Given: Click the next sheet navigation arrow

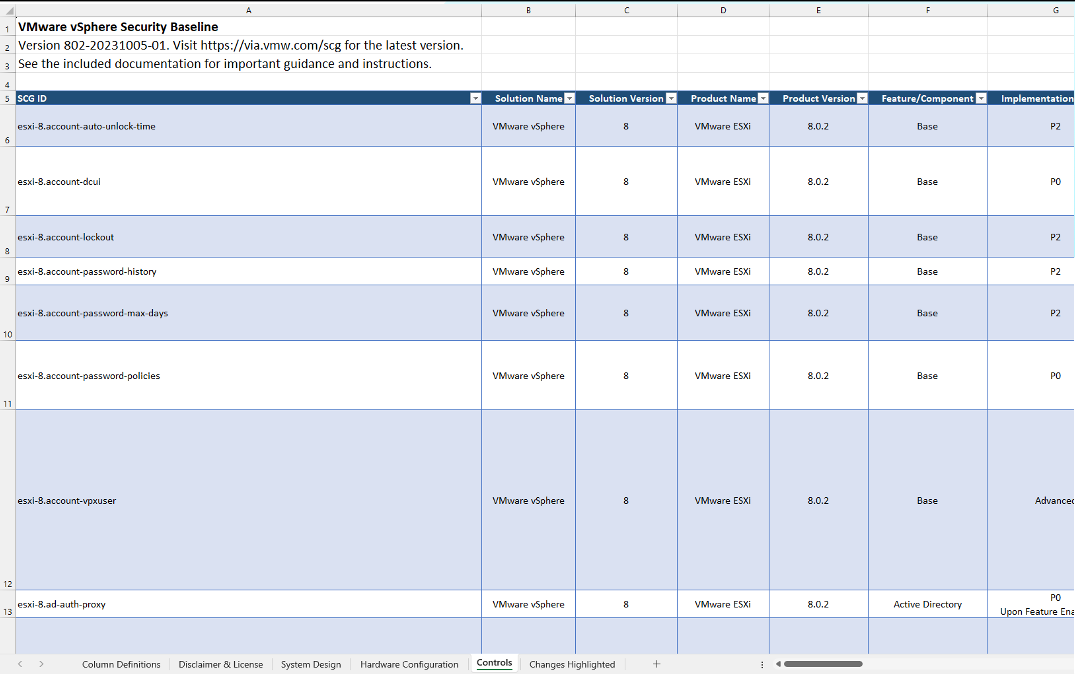Looking at the screenshot, I should click(41, 664).
